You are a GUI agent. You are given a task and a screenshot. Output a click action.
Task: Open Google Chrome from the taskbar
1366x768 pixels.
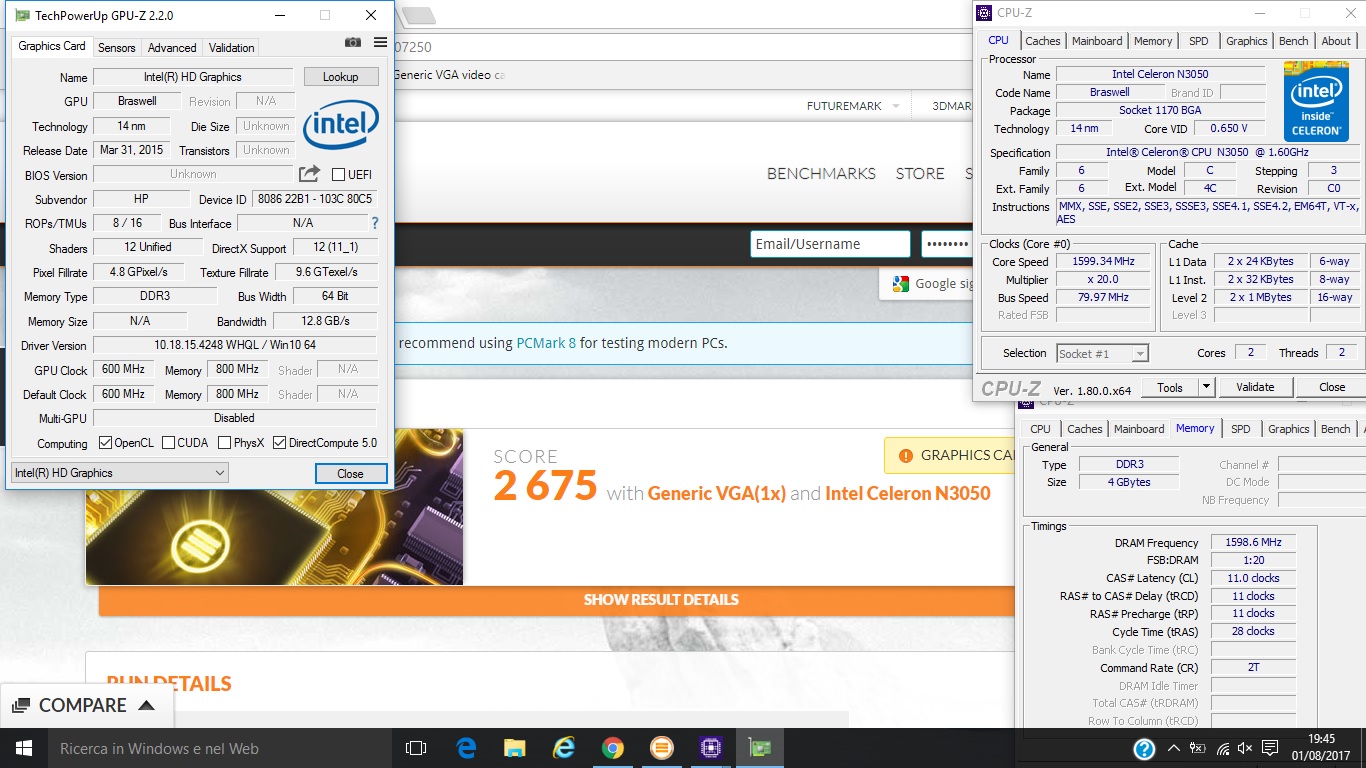[613, 748]
